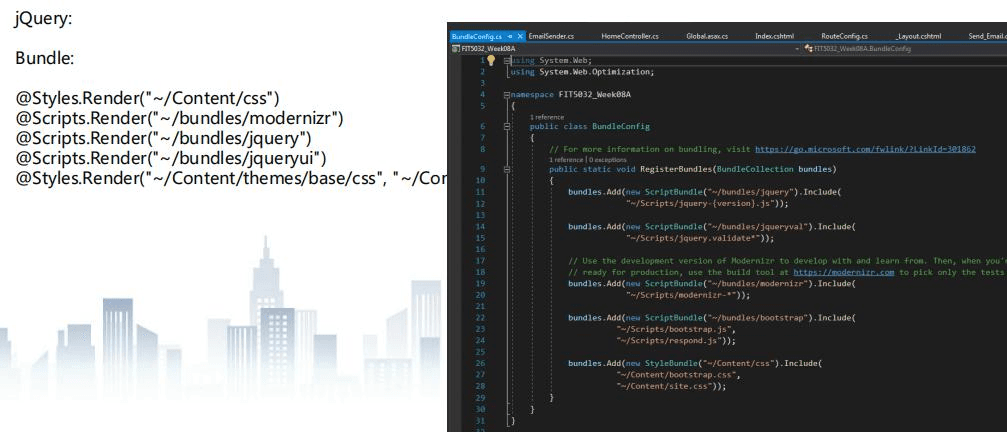The height and width of the screenshot is (437, 1007).
Task: Click the 'Bundle:' heading on the slide
Action: click(x=45, y=58)
